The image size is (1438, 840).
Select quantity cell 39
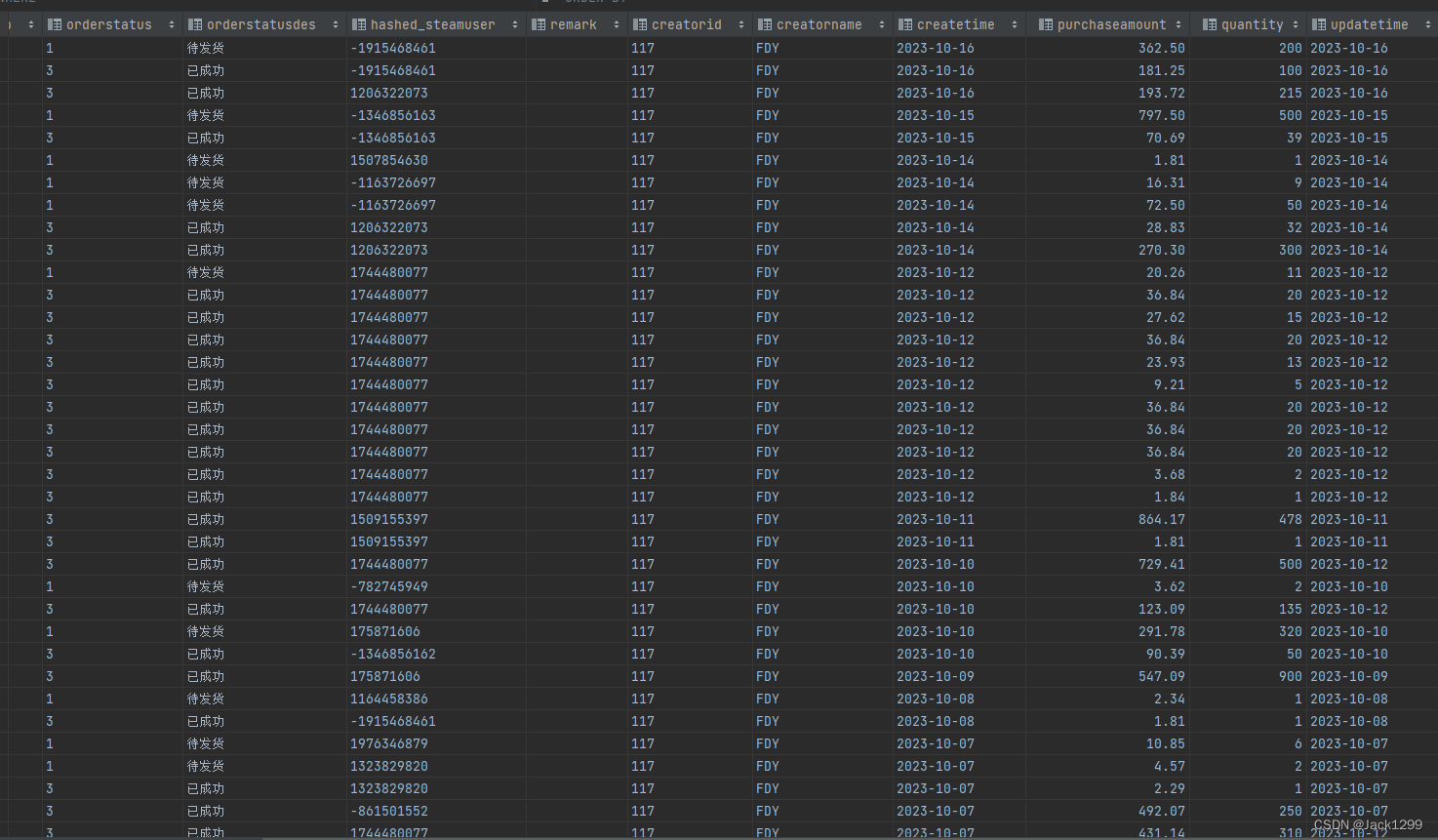click(1295, 138)
